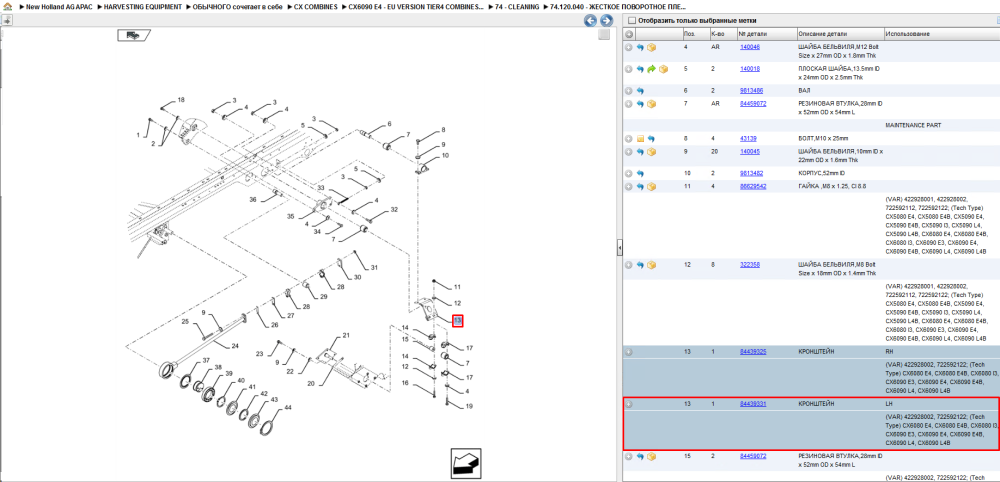
Task: Click the green arrow icon for part 140018
Action: pyautogui.click(x=651, y=69)
